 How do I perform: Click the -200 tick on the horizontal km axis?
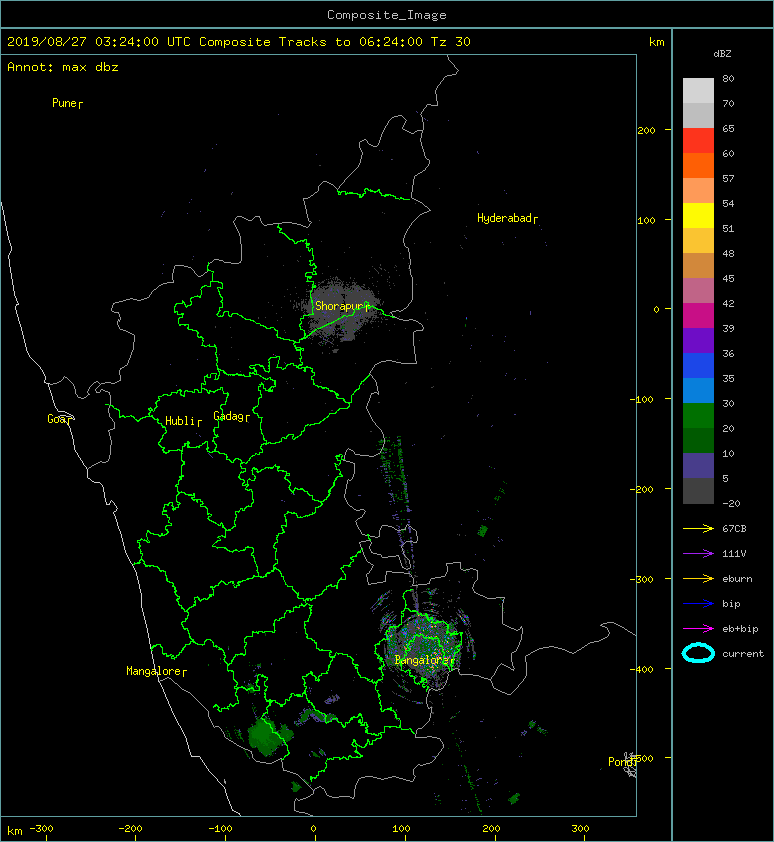click(131, 829)
